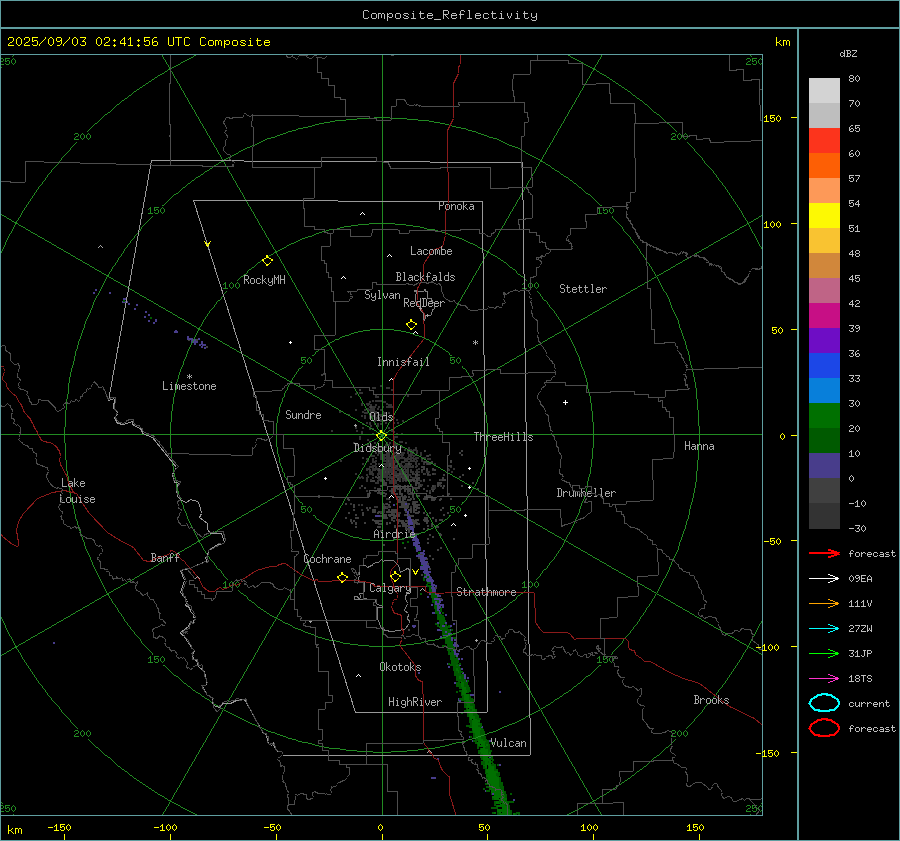The height and width of the screenshot is (841, 900).
Task: Click the cyan current ellipse legend icon
Action: (x=824, y=703)
